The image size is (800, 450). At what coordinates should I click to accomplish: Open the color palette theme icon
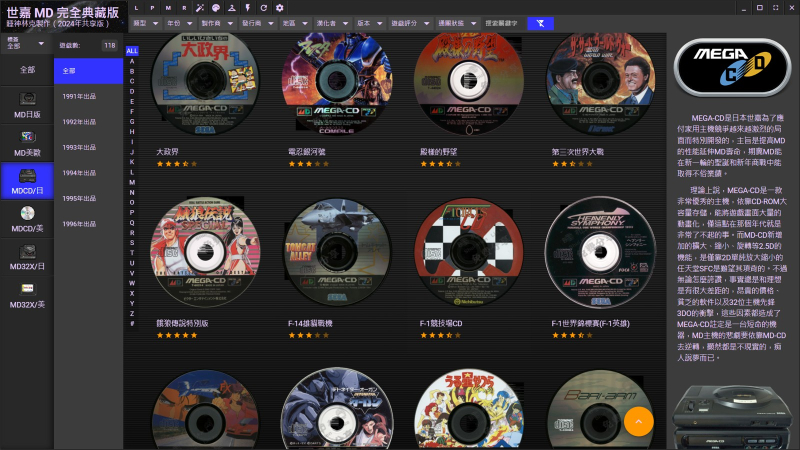[x=216, y=8]
